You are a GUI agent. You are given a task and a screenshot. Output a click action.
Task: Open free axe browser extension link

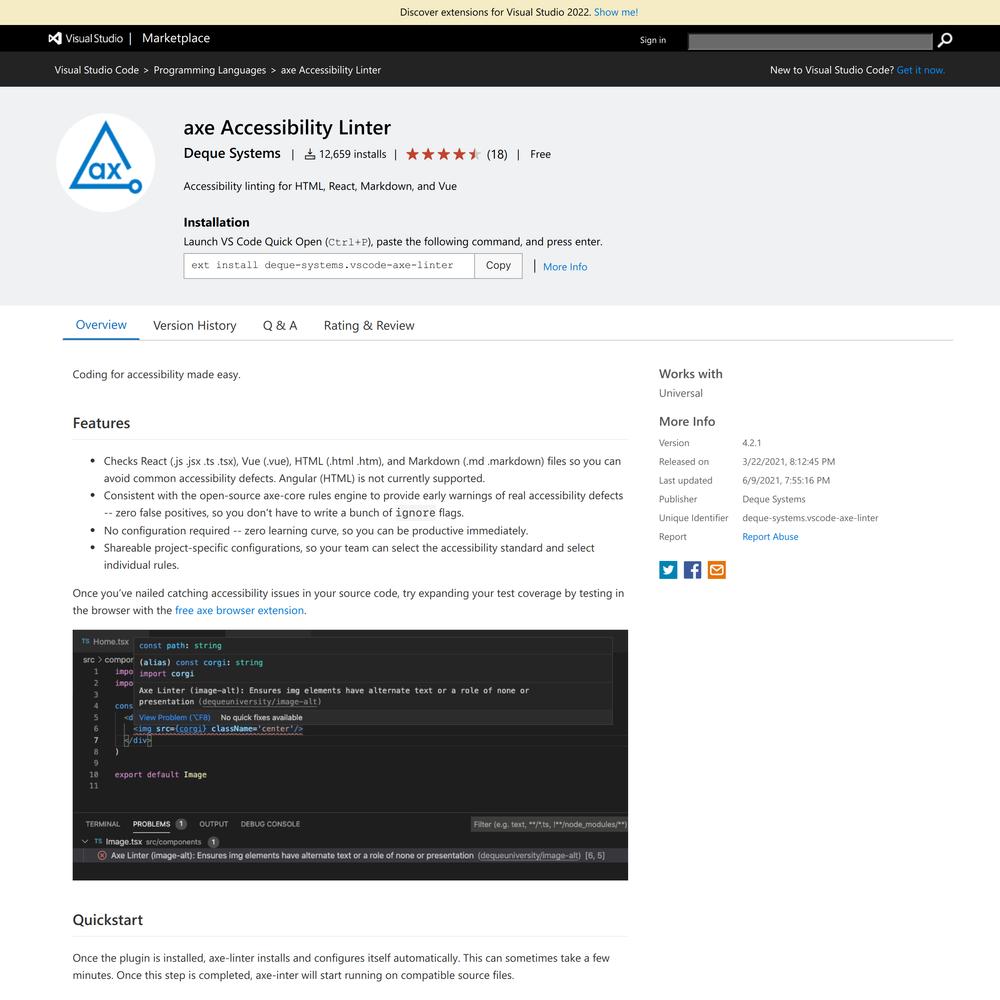[x=239, y=610]
